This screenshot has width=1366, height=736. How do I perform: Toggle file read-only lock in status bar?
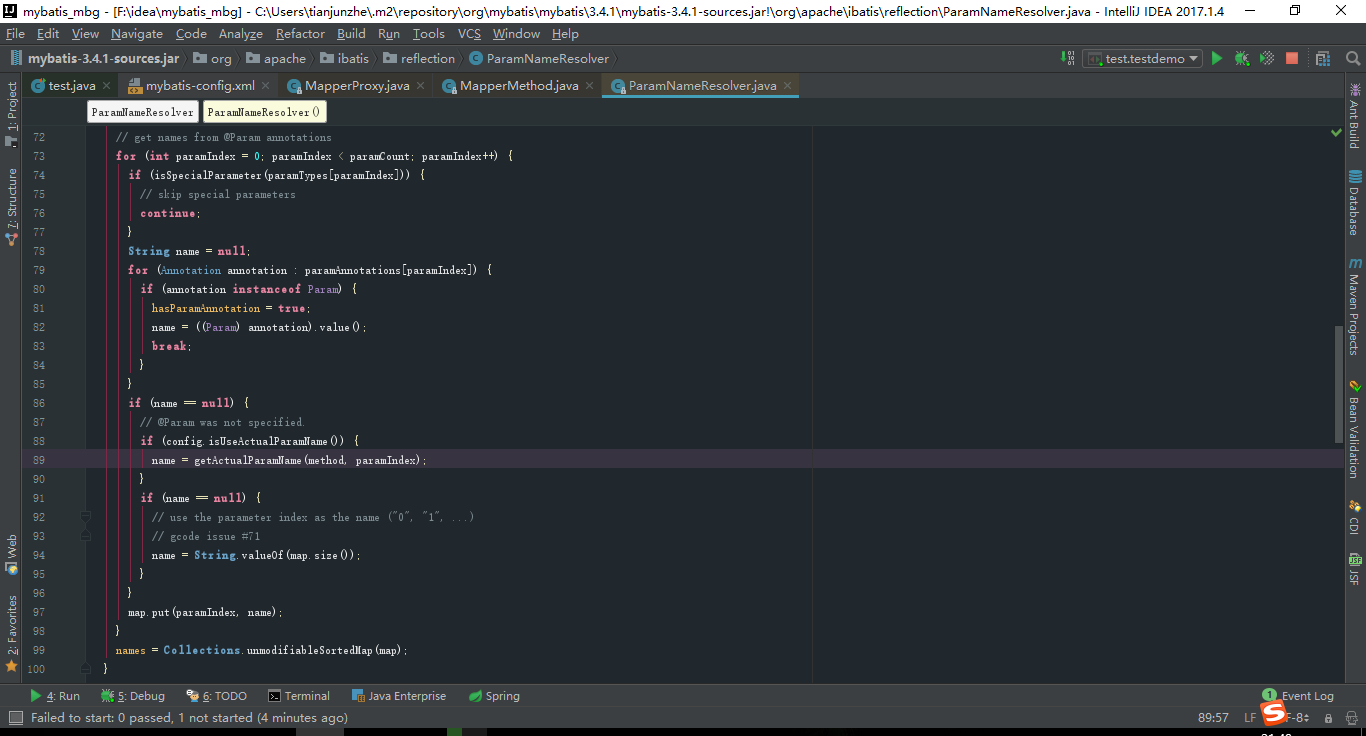pos(1329,717)
